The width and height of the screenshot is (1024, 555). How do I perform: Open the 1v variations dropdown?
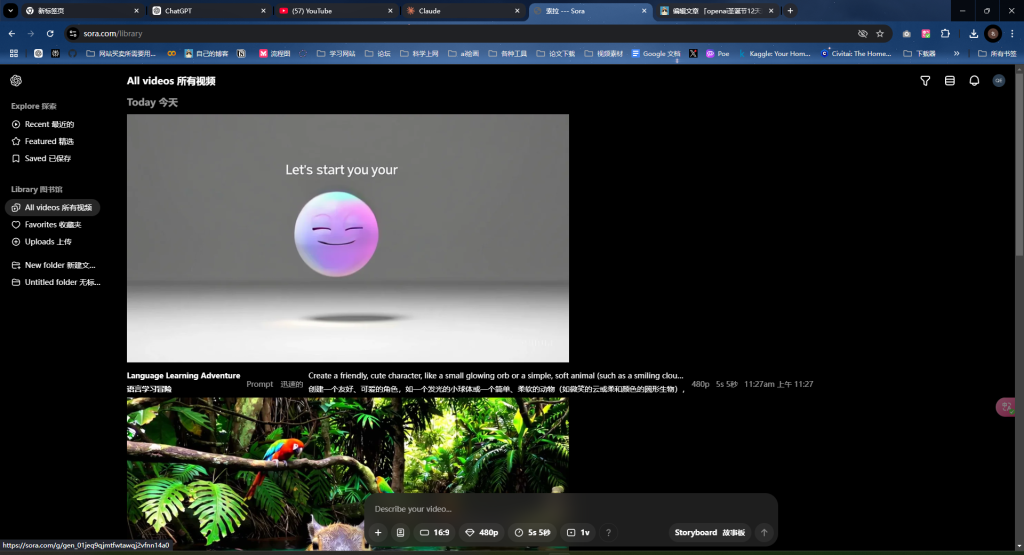tap(578, 533)
